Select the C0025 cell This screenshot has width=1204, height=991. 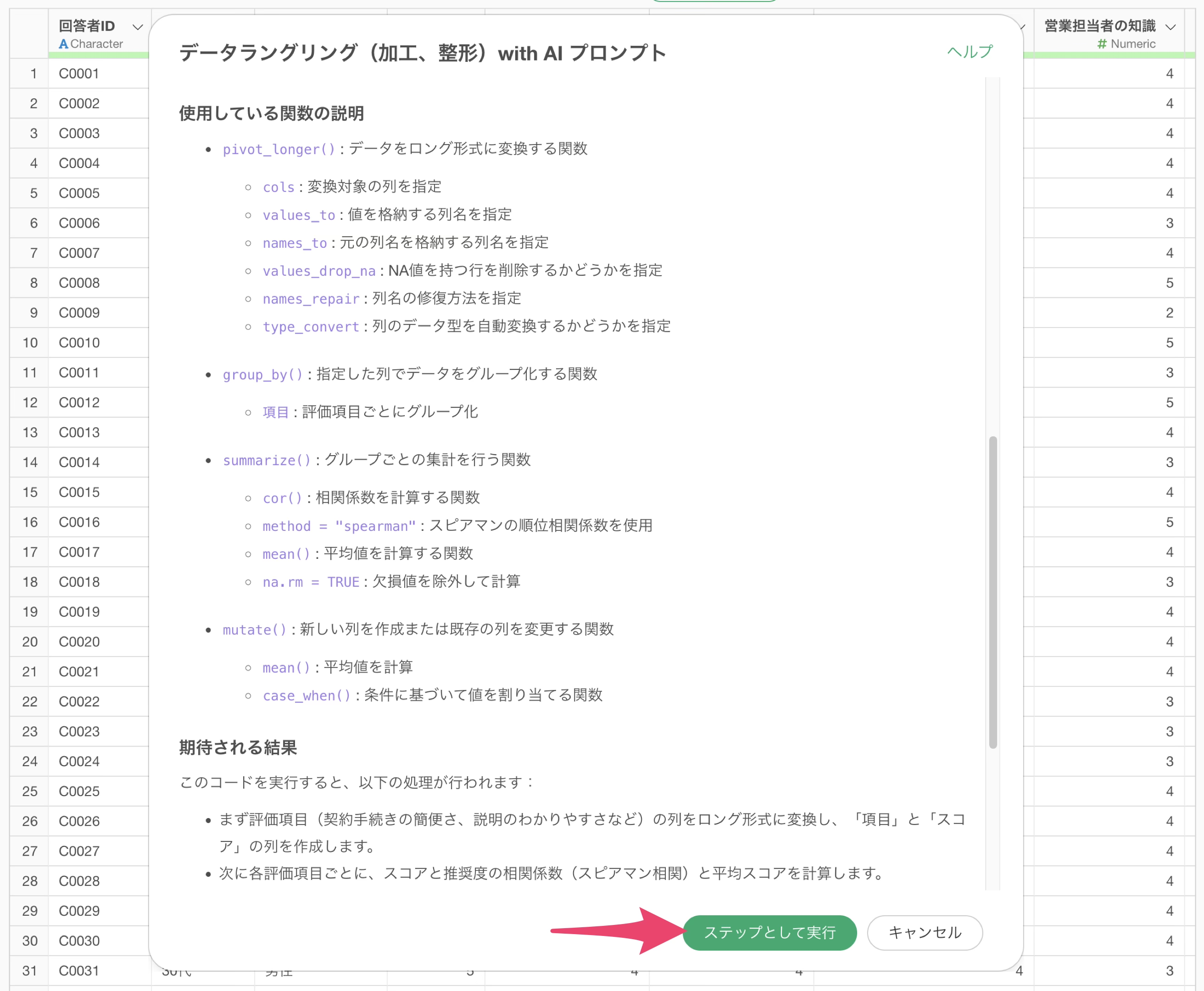click(x=79, y=791)
